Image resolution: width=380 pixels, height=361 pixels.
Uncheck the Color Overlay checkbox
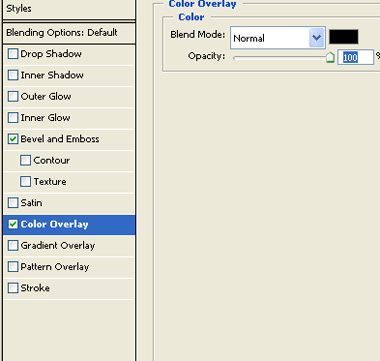[x=13, y=224]
